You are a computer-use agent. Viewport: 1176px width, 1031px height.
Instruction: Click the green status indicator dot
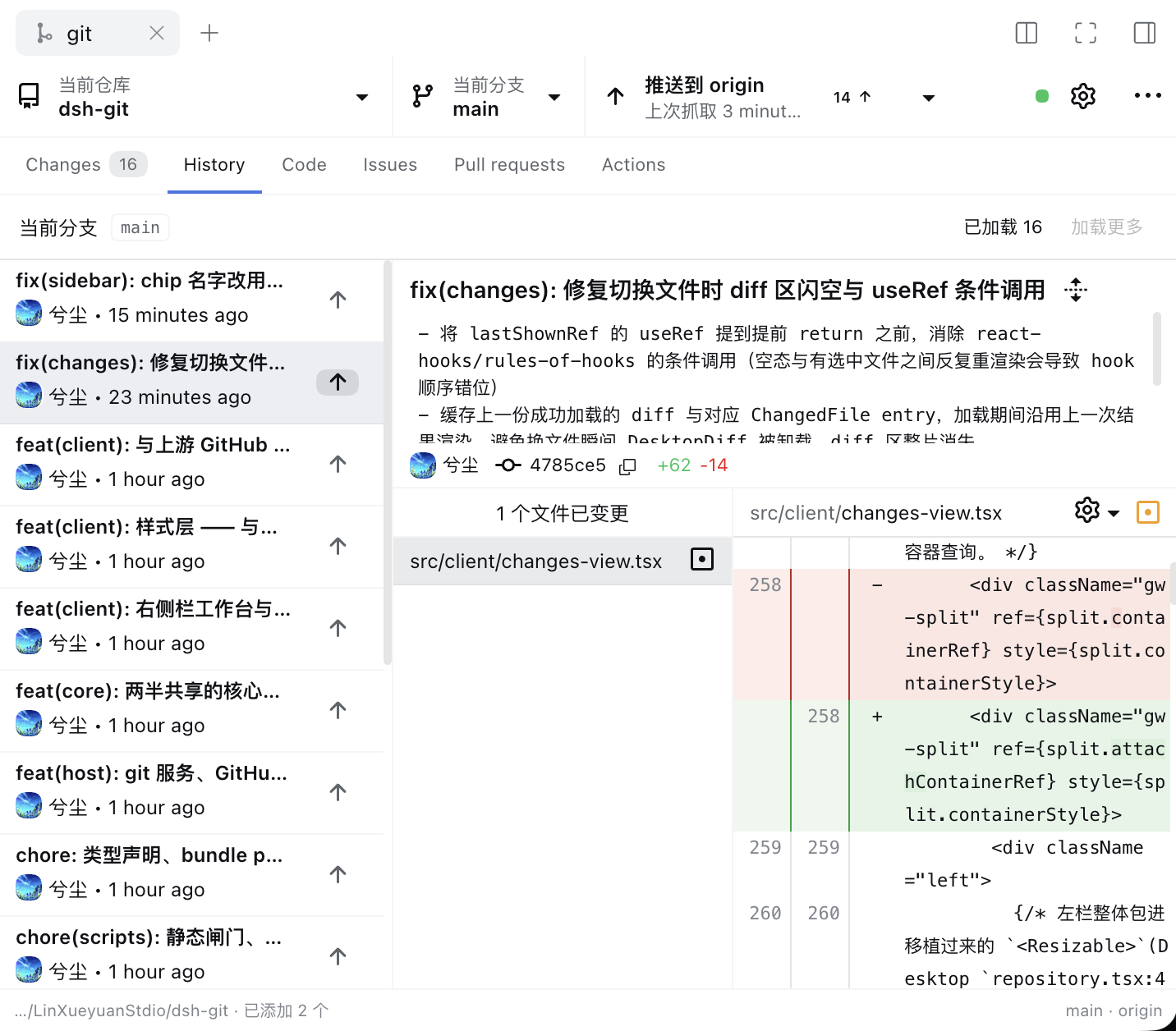1042,96
